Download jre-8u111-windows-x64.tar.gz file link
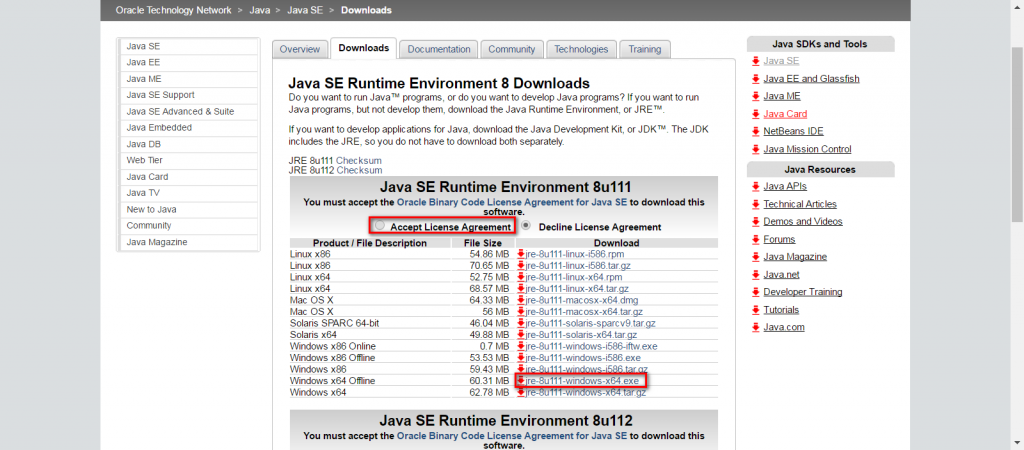1024x450 pixels. click(x=586, y=392)
